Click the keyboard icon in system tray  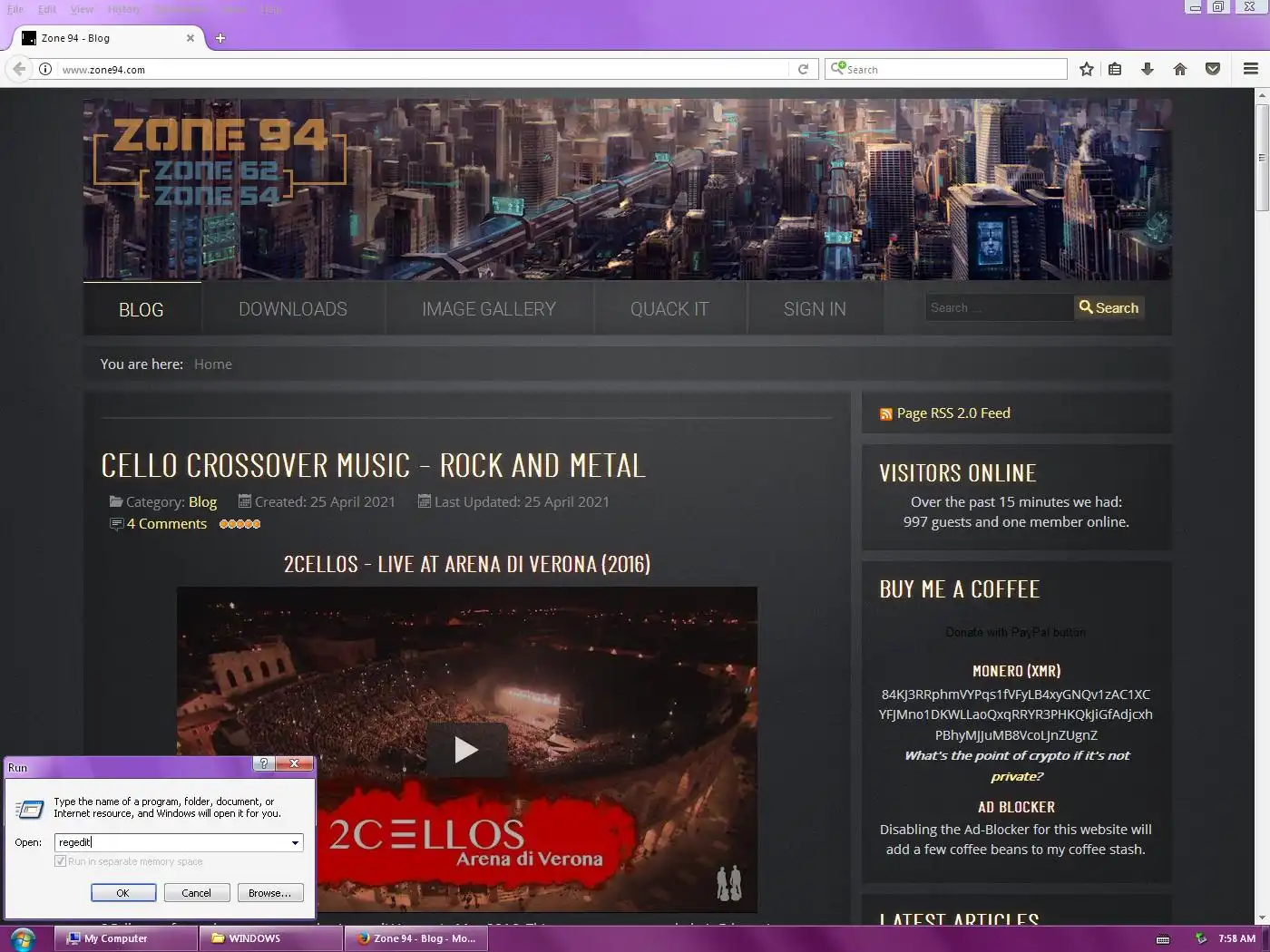coord(1163,939)
